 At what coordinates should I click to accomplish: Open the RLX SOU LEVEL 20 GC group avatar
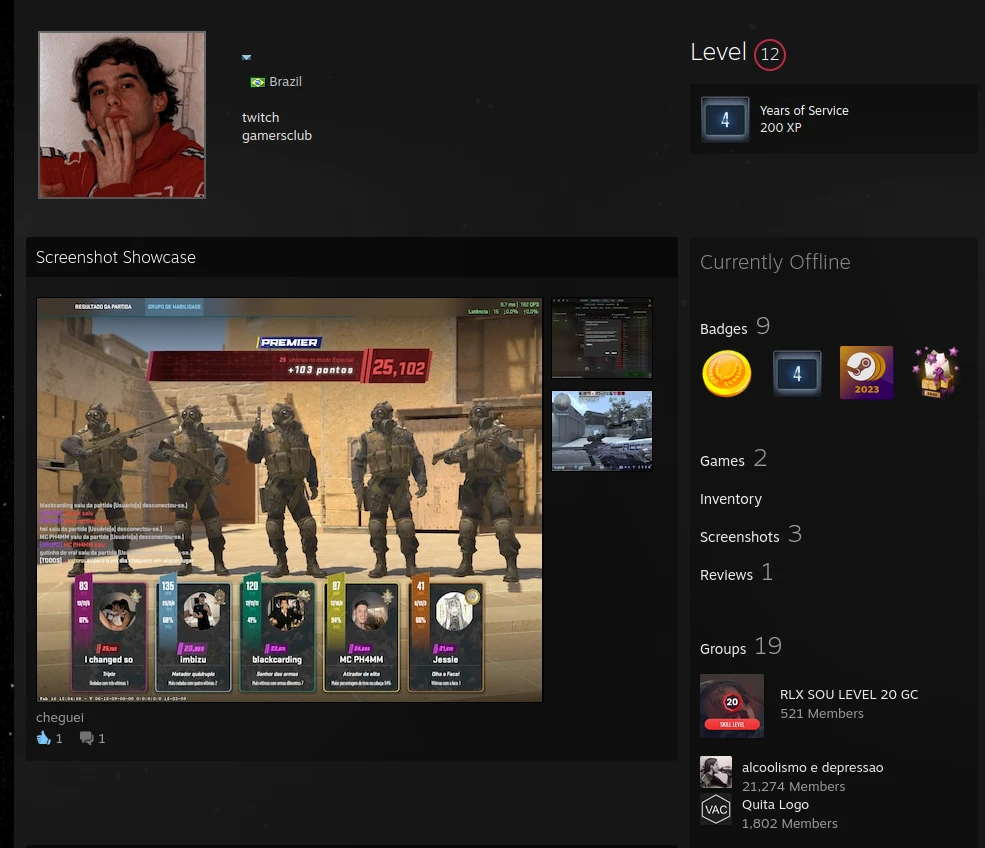pos(731,706)
